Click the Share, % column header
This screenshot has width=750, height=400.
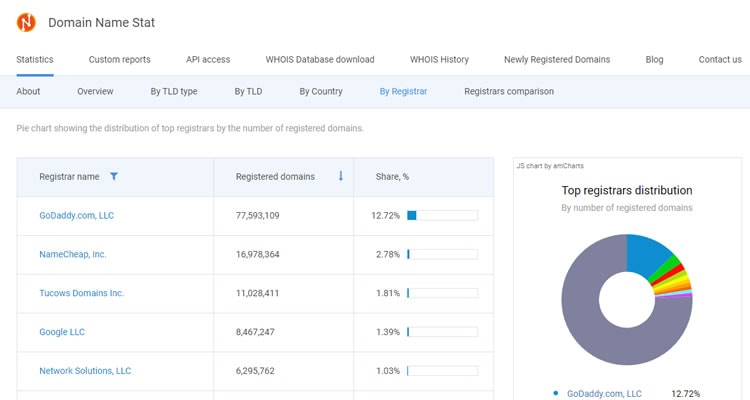pyautogui.click(x=392, y=177)
